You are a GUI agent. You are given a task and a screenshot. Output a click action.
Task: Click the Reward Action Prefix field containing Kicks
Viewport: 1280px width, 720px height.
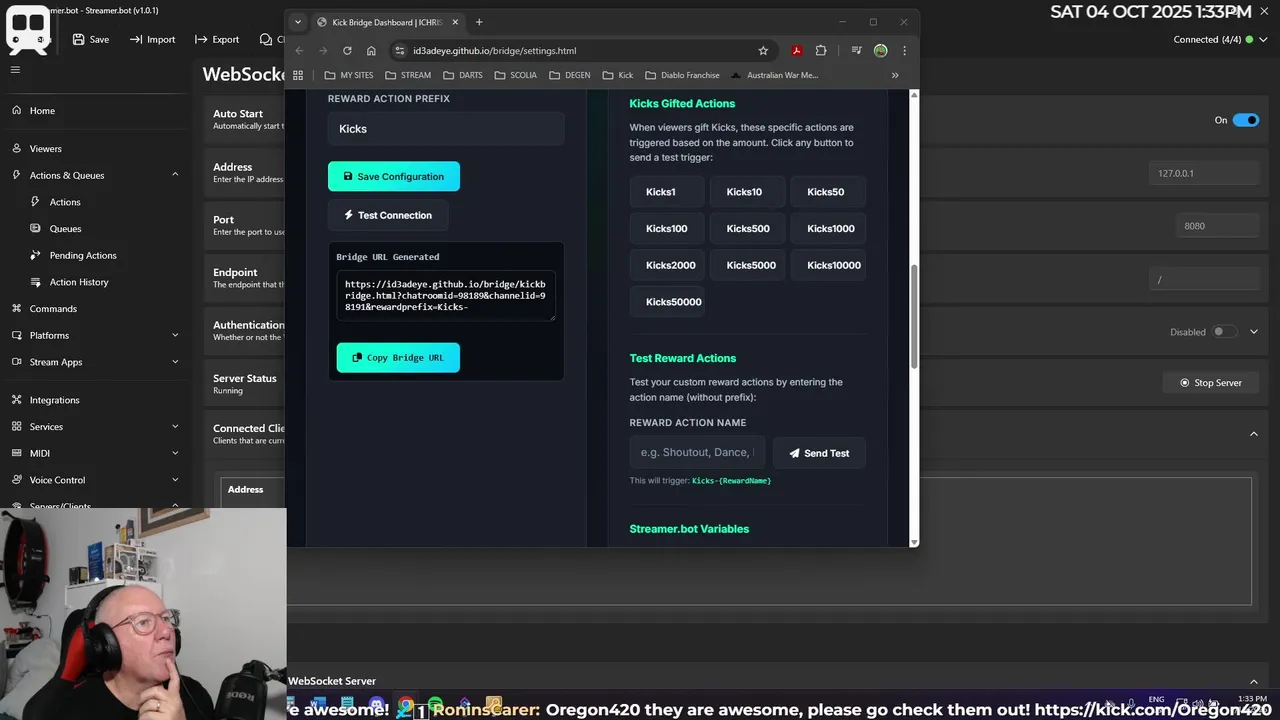tap(446, 129)
